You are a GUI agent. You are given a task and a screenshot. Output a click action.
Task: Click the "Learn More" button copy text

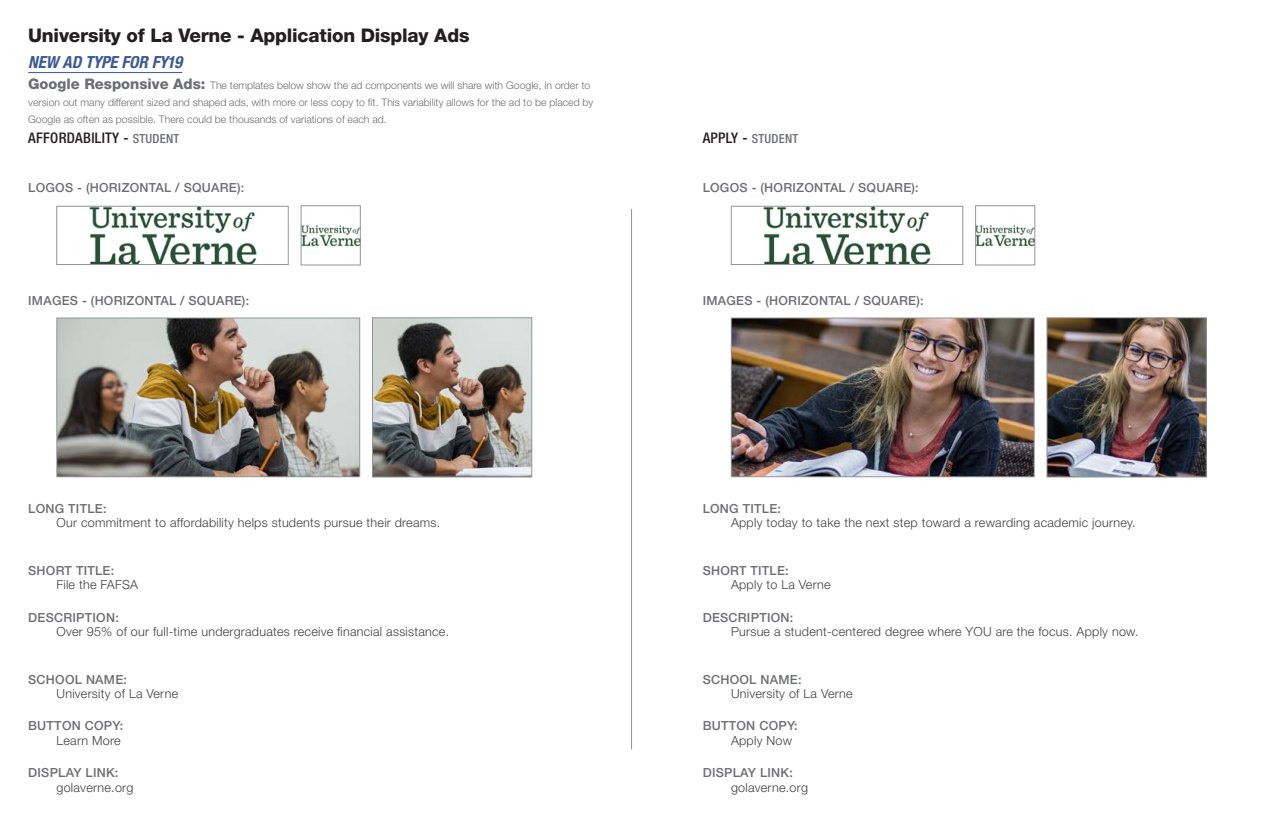pyautogui.click(x=88, y=741)
